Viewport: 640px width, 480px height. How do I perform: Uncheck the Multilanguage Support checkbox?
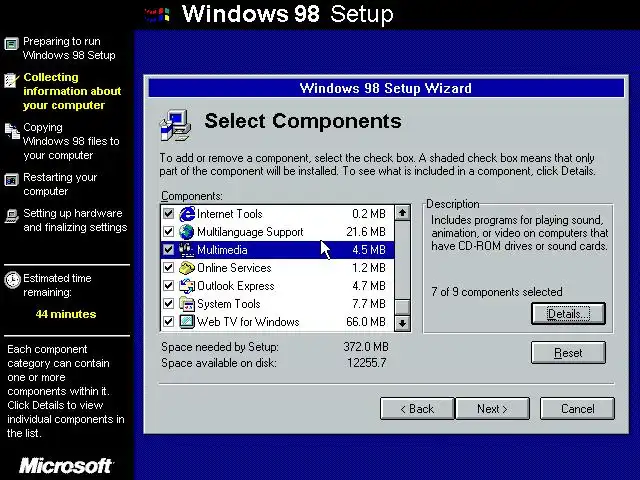[x=168, y=232]
